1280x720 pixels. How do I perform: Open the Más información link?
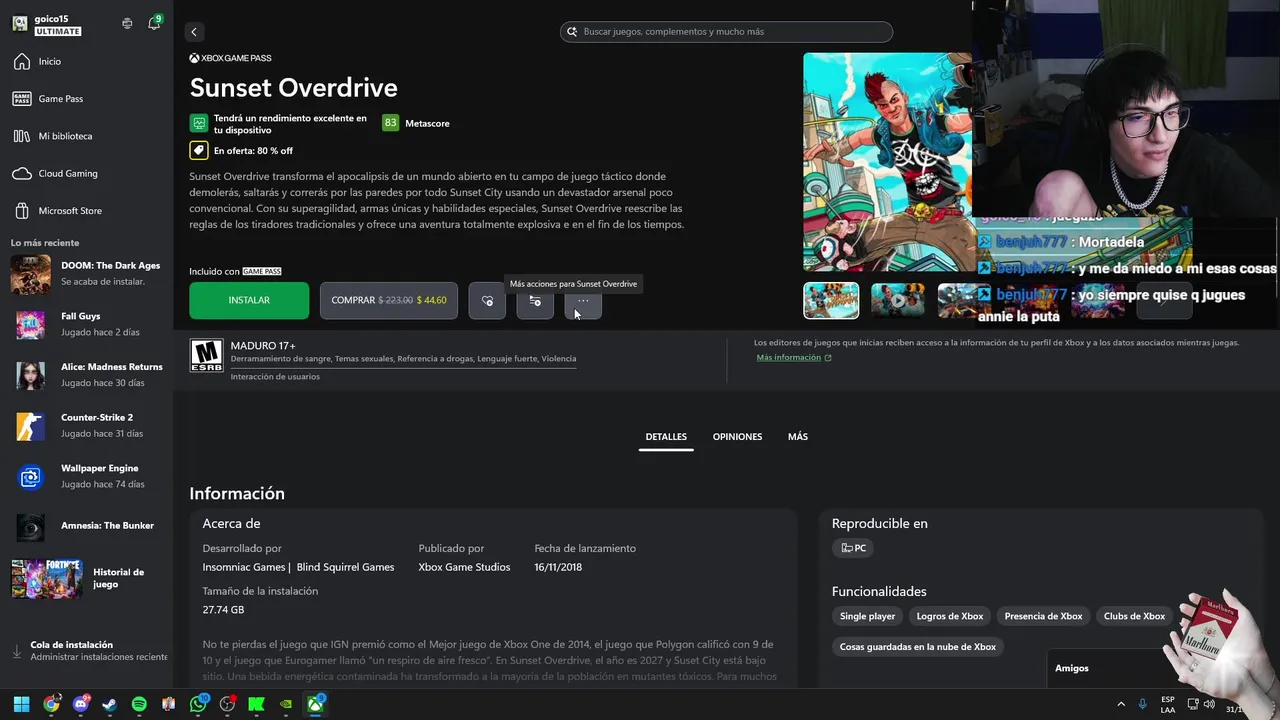point(794,357)
